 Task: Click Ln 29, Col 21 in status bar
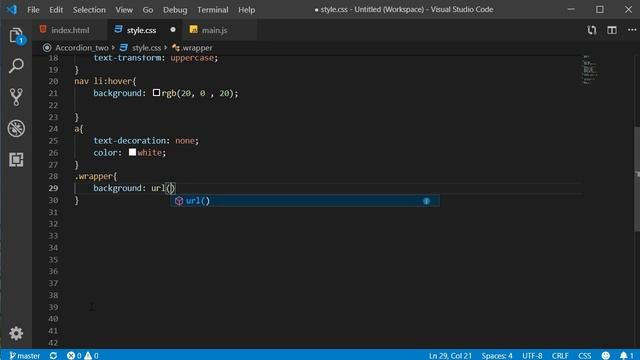click(450, 356)
